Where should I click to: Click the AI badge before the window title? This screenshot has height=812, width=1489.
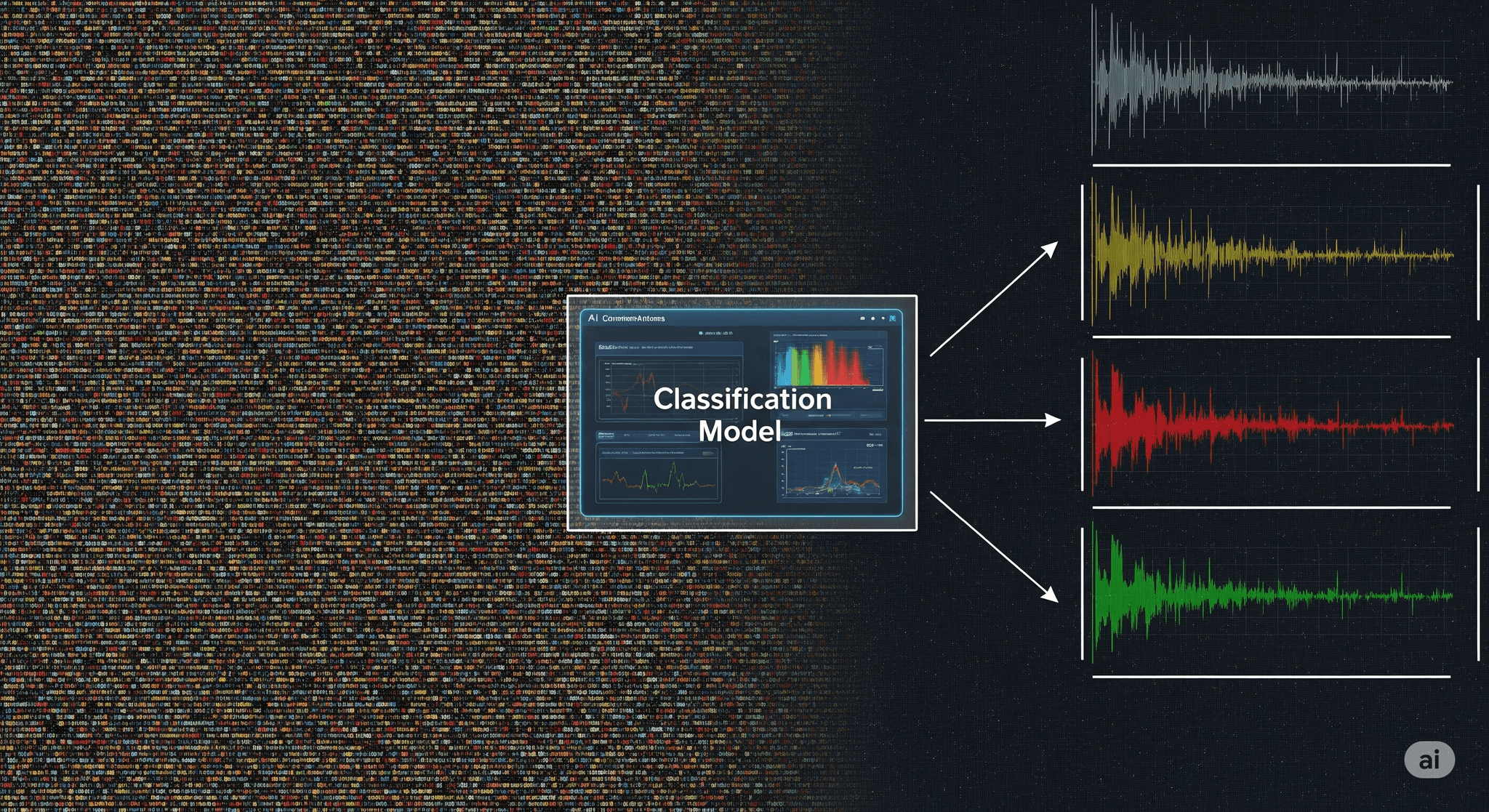pos(593,318)
